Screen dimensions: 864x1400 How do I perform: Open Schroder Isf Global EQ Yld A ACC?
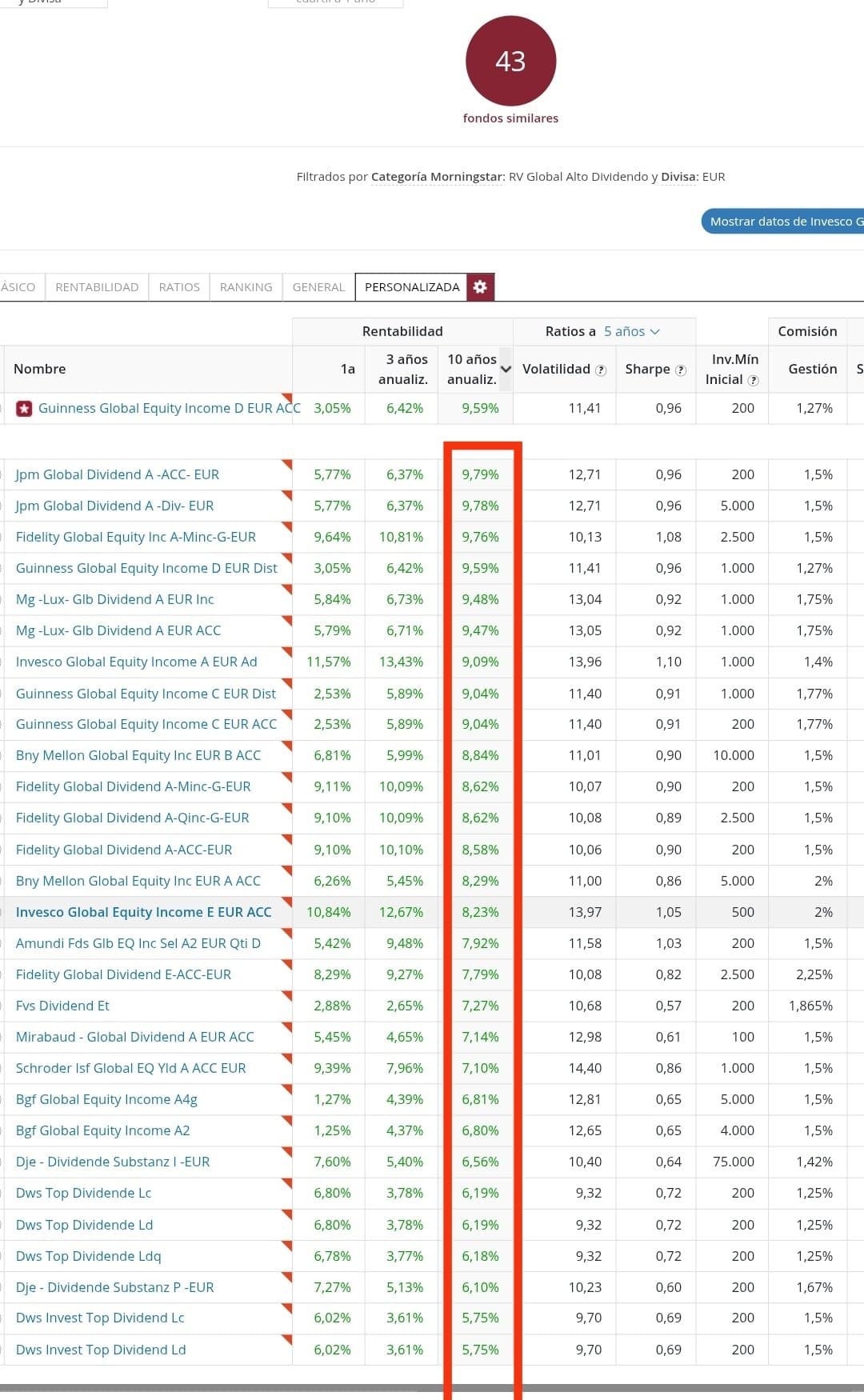[x=131, y=1068]
